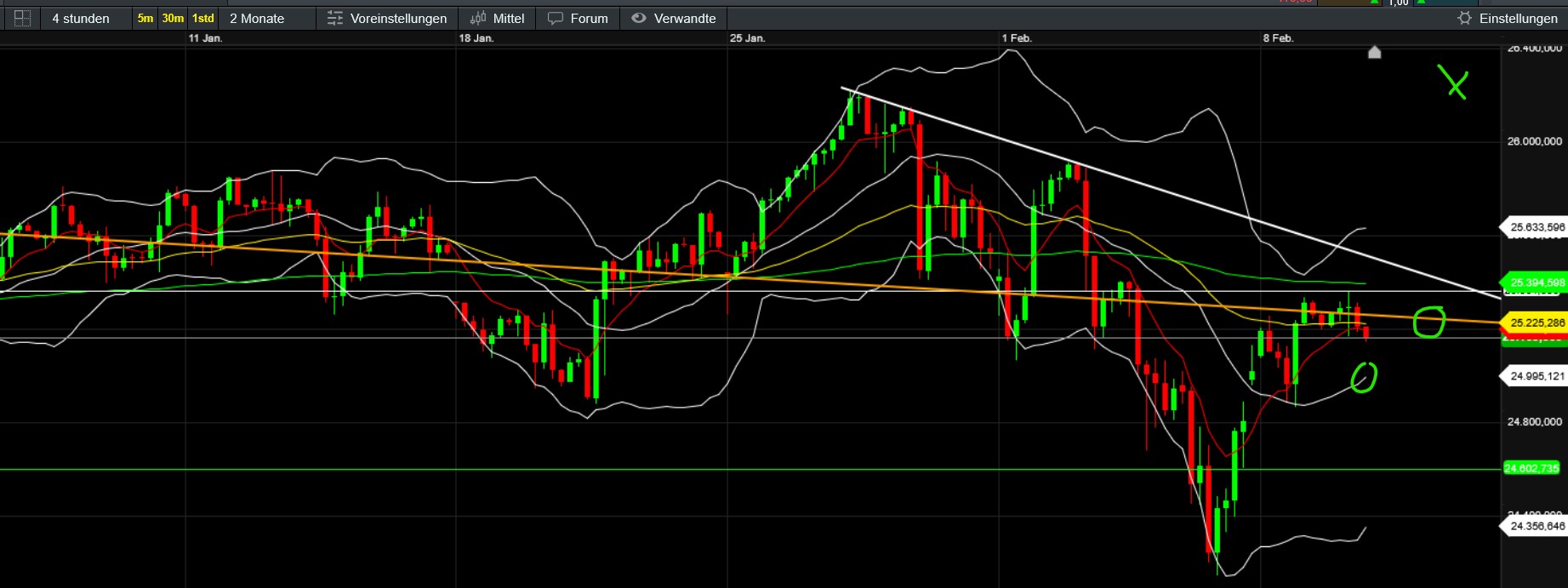1568x588 pixels.
Task: Open the Voreinstellungen menu
Action: (x=398, y=18)
